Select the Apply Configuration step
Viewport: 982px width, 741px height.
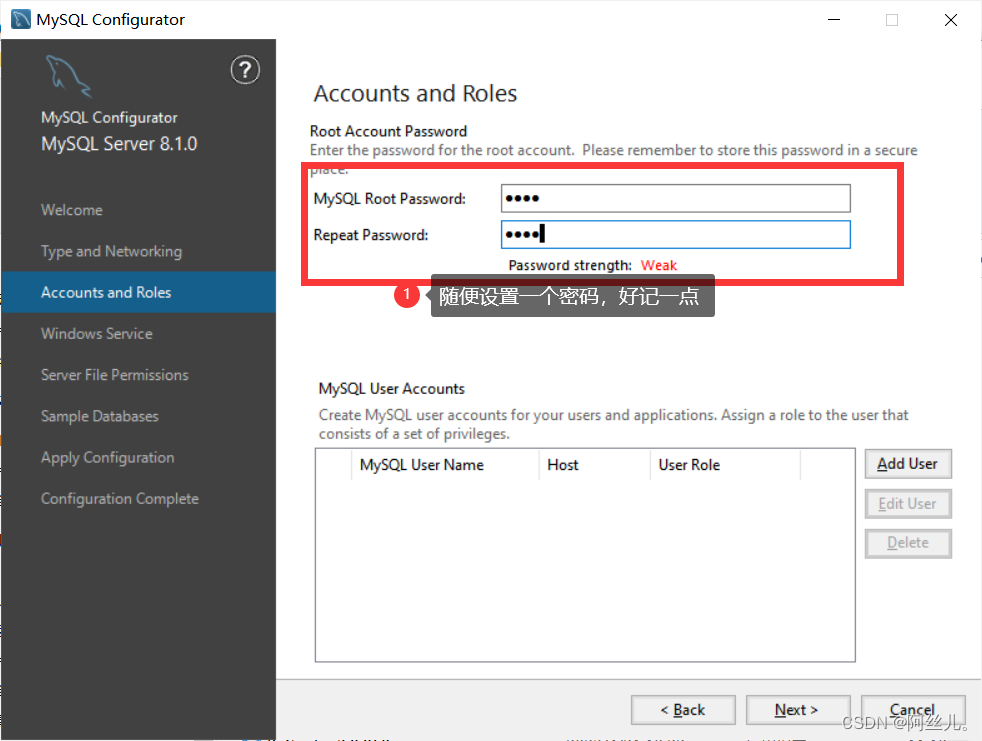tap(108, 458)
